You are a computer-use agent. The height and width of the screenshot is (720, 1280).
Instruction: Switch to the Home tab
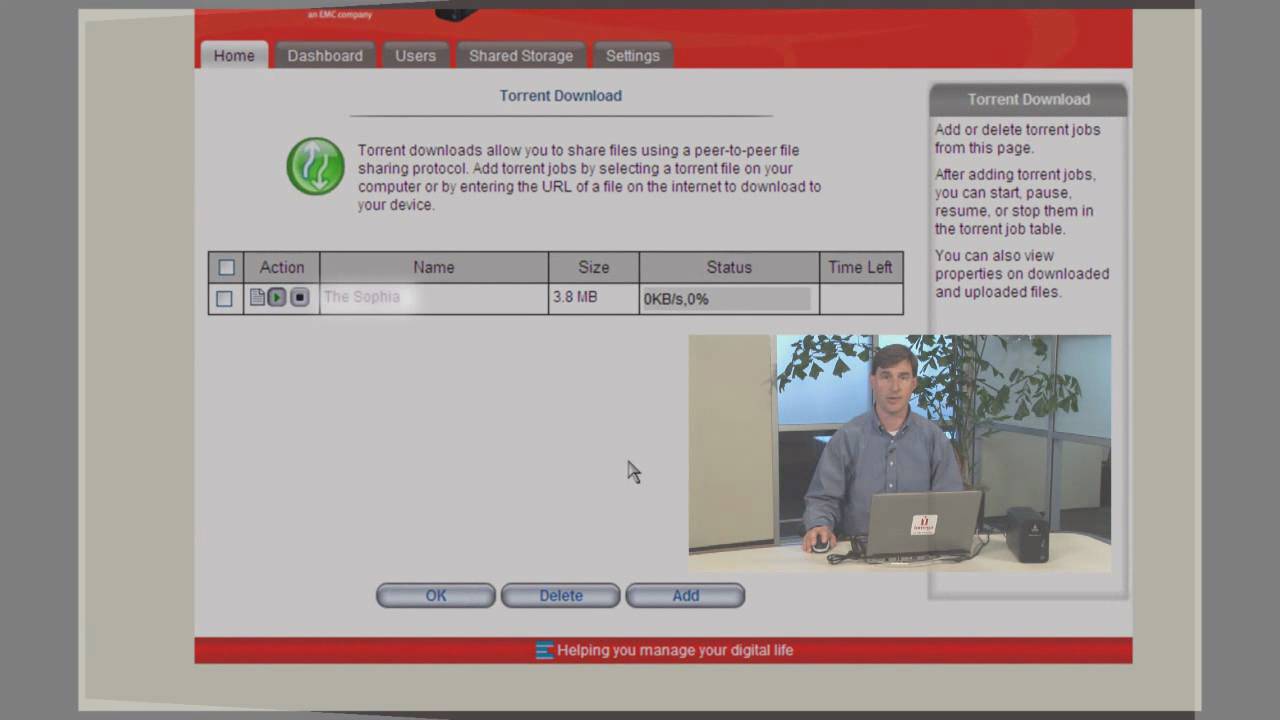[234, 55]
